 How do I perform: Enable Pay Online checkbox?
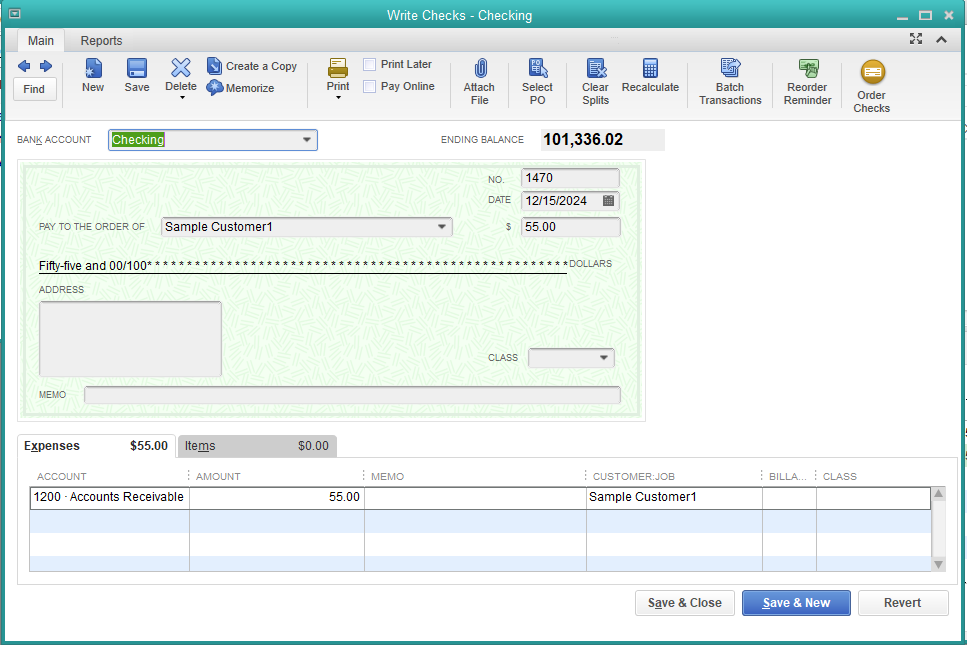(x=369, y=86)
